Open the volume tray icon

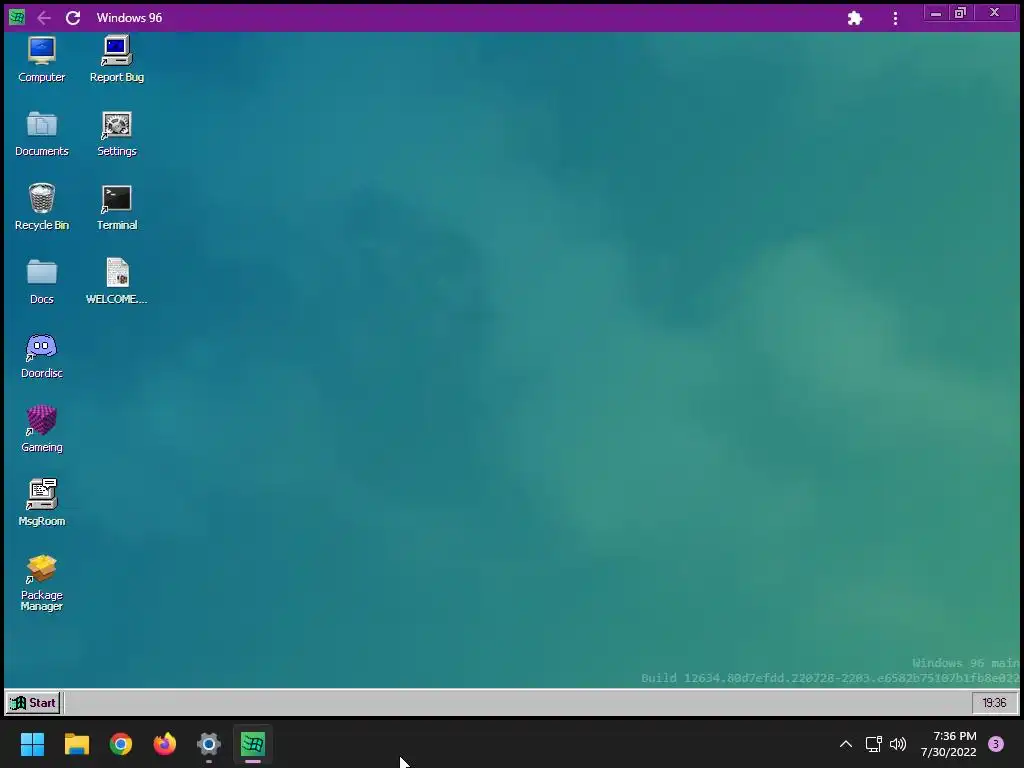tap(898, 744)
